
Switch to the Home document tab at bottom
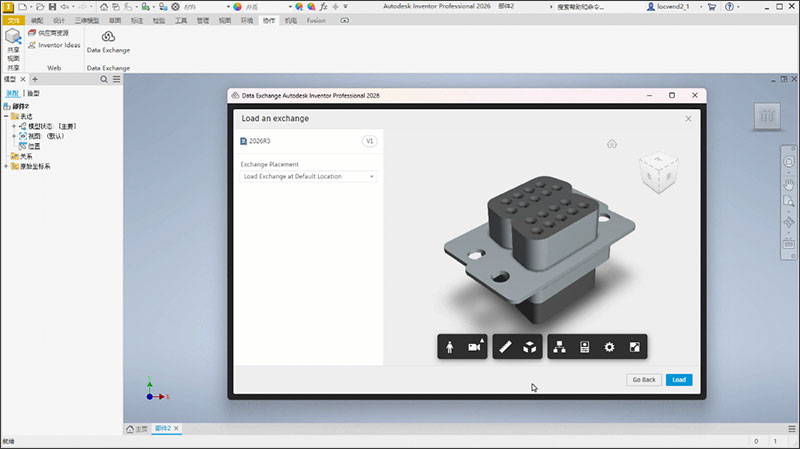[x=137, y=429]
